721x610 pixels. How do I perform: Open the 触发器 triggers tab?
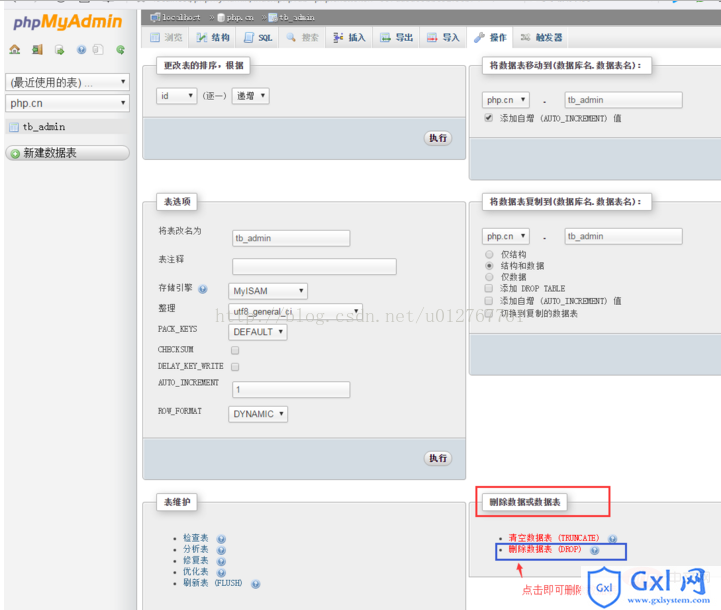pos(541,37)
